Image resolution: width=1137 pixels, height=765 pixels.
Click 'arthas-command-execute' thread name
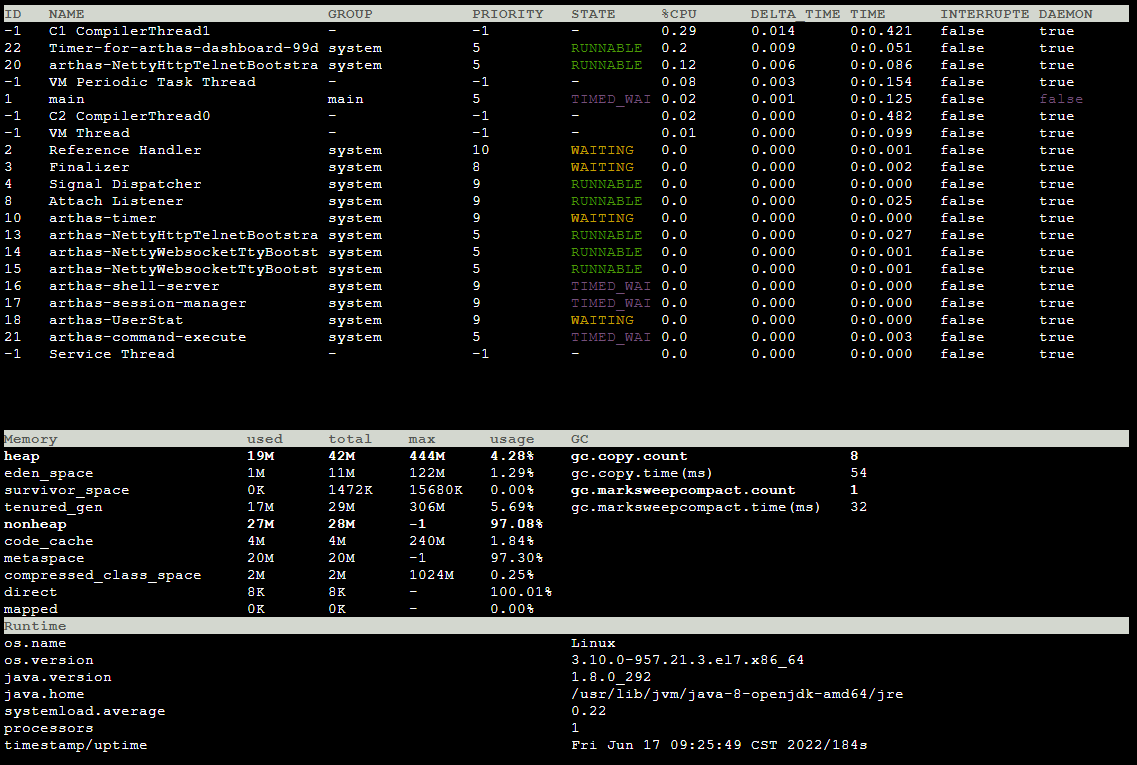click(147, 337)
